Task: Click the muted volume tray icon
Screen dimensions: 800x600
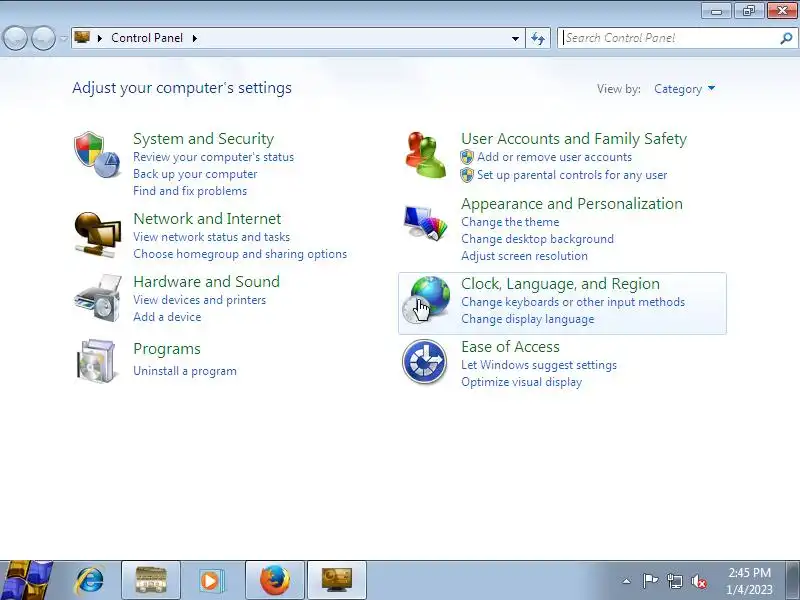Action: [699, 581]
